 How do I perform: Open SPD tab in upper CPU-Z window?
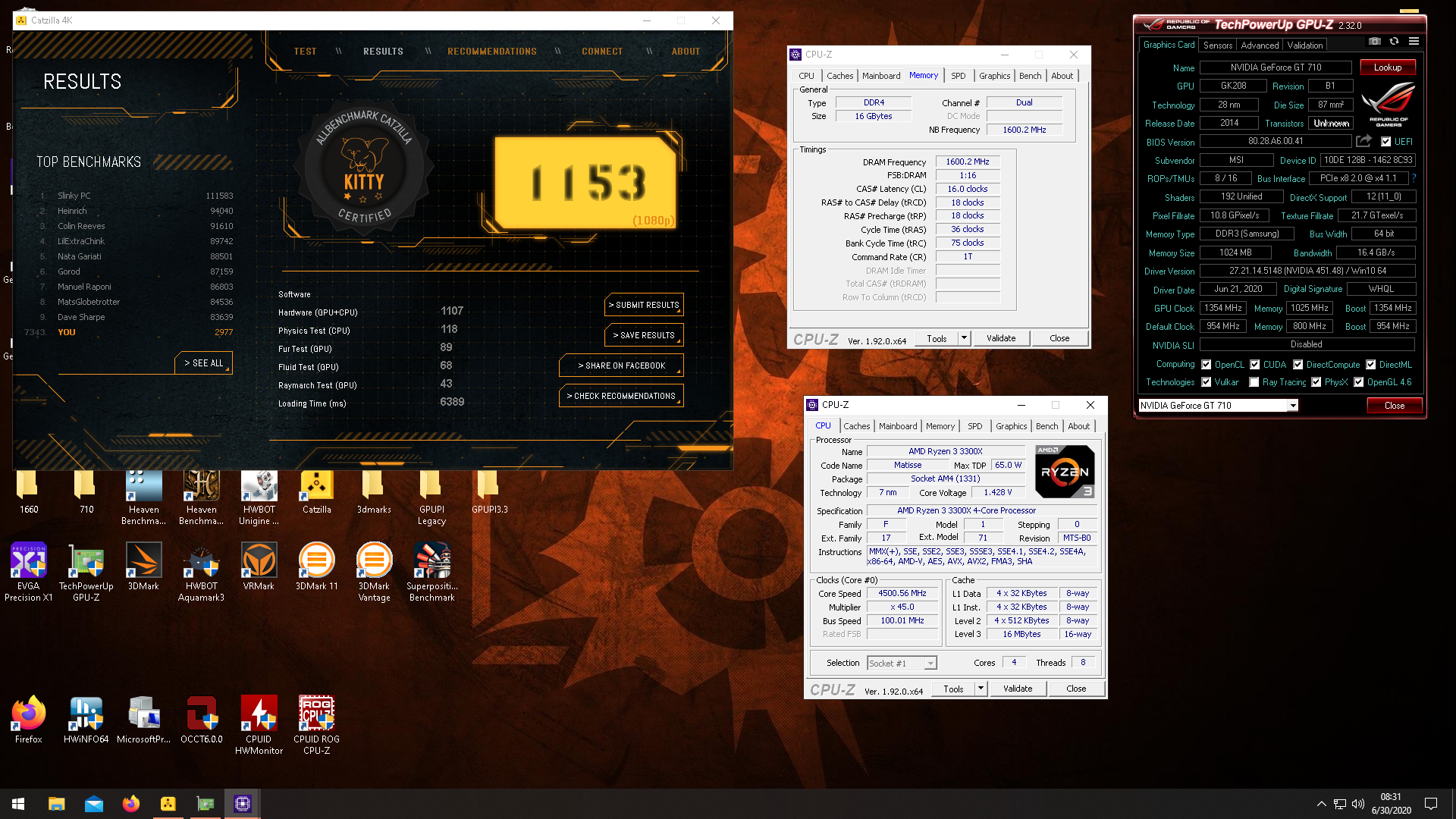pyautogui.click(x=959, y=76)
